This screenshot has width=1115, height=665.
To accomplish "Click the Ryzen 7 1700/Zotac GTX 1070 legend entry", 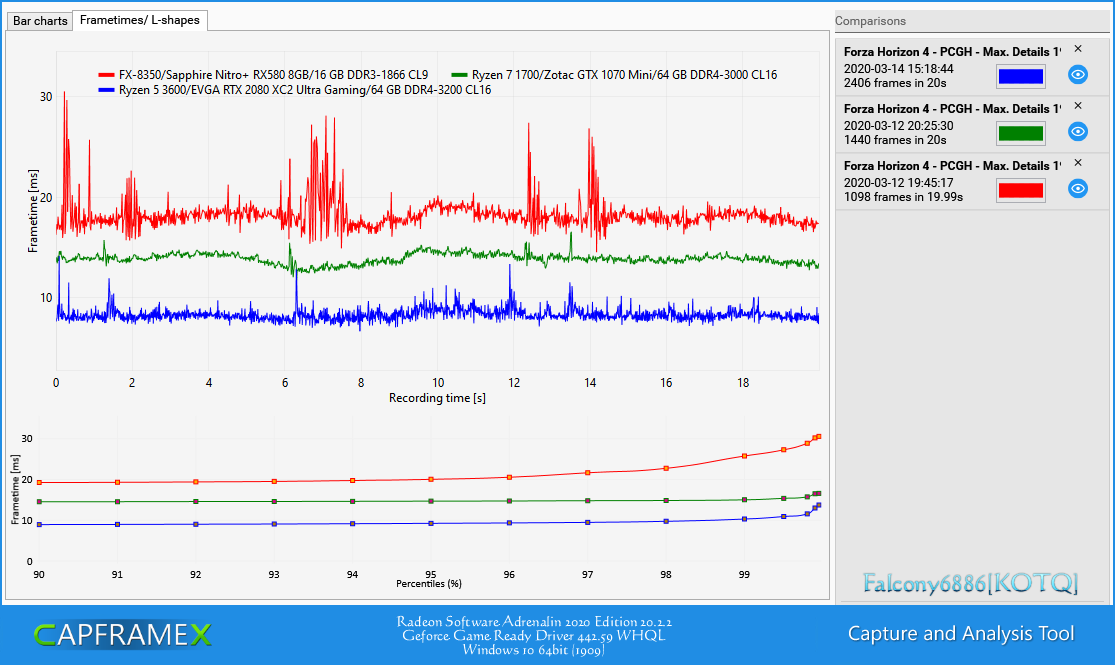I will coord(614,75).
